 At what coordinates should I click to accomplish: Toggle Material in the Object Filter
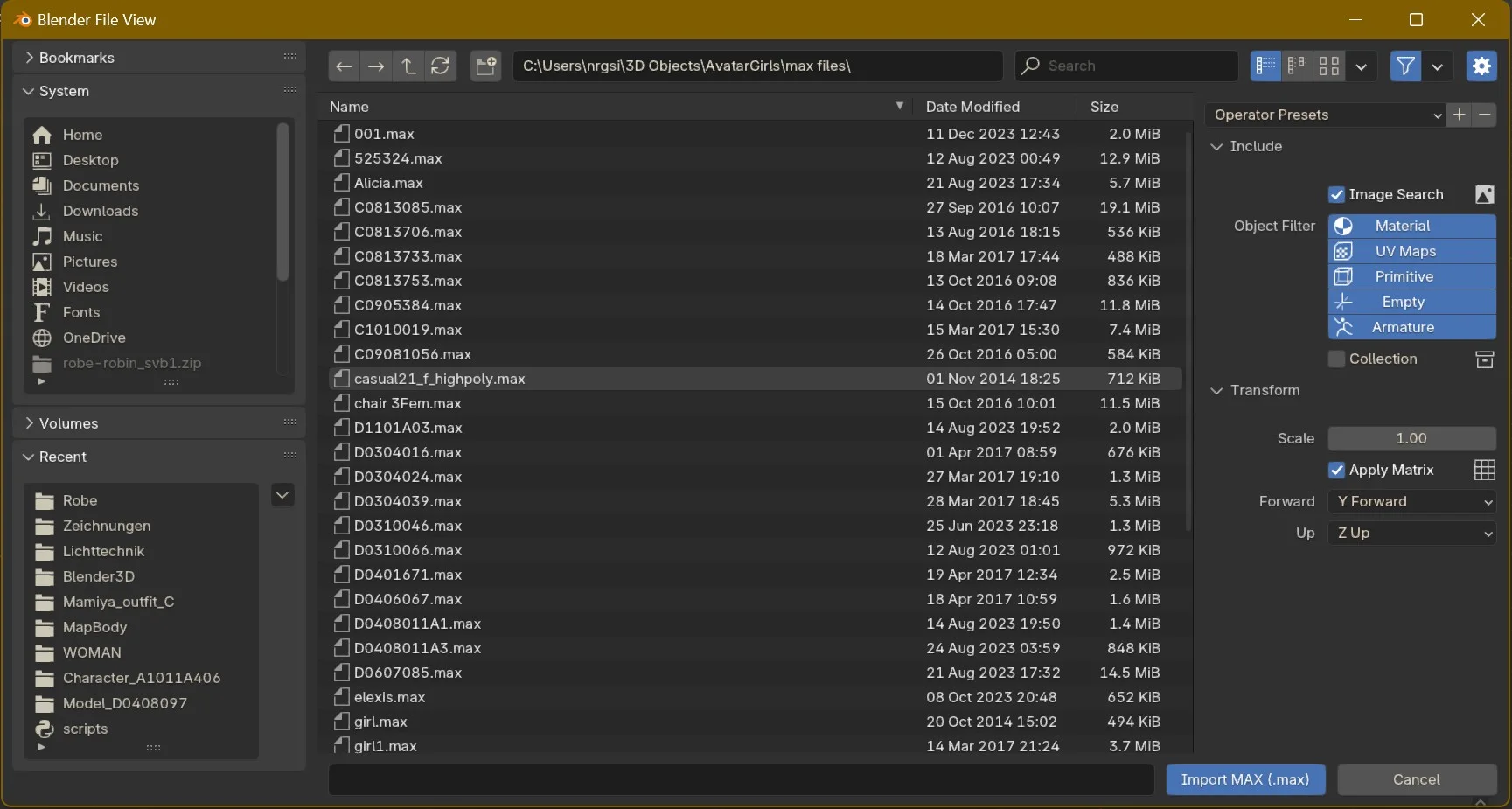[x=1411, y=226]
